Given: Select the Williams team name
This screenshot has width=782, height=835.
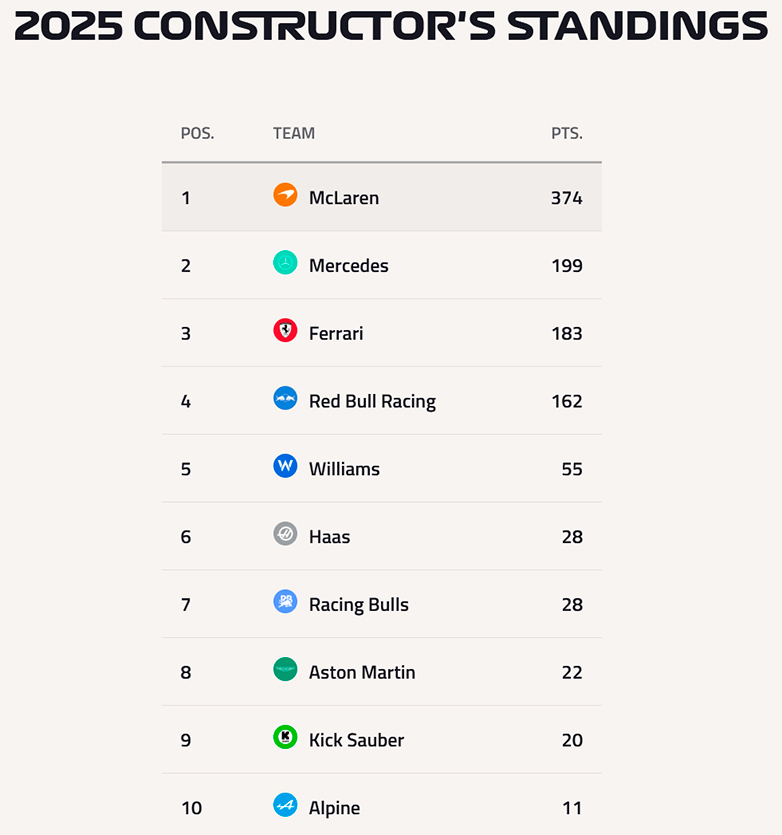Looking at the screenshot, I should coord(344,469).
